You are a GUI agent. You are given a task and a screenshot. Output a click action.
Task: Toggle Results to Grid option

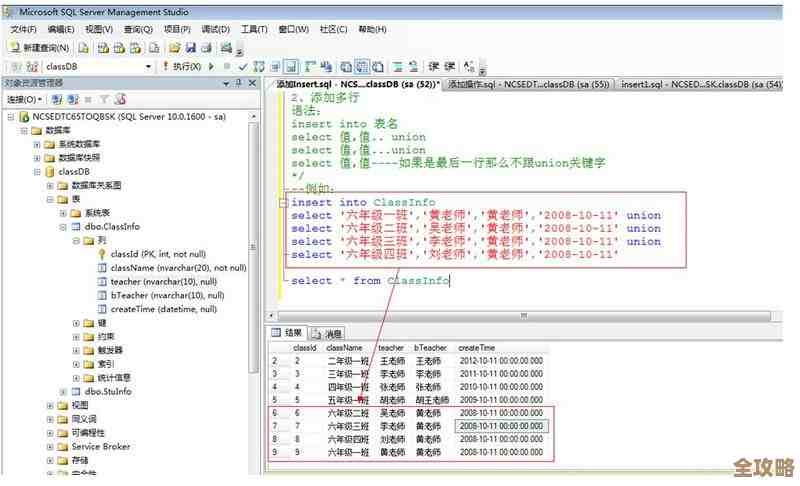[362, 66]
